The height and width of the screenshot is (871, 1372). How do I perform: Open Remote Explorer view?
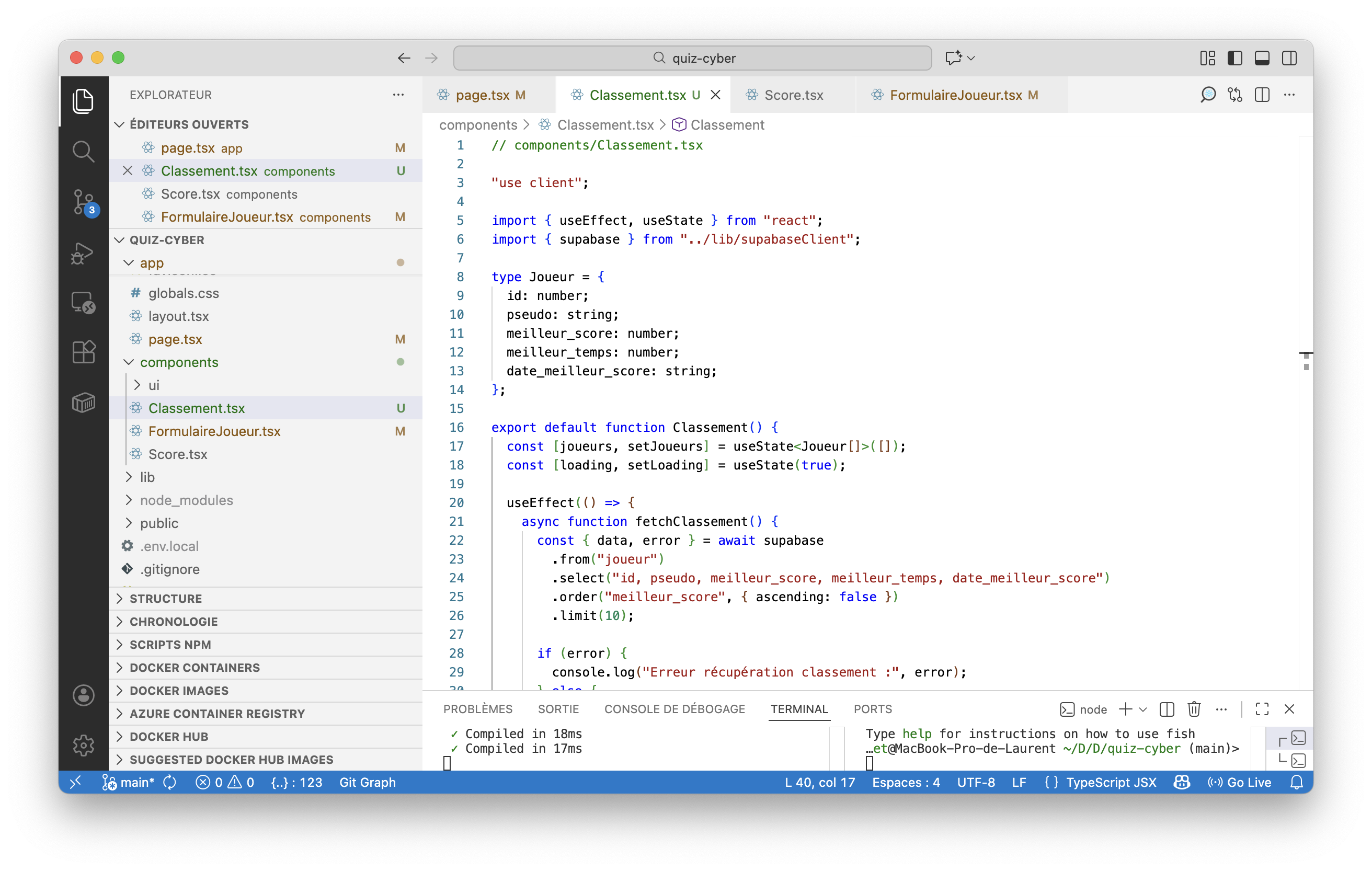click(83, 303)
